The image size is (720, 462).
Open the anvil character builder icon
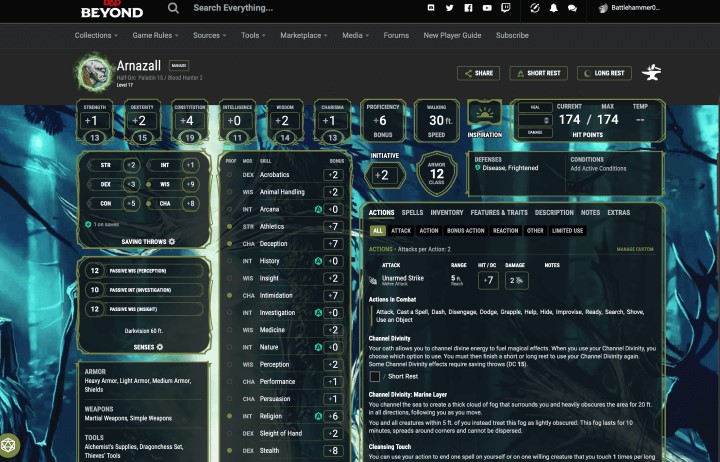pyautogui.click(x=654, y=73)
